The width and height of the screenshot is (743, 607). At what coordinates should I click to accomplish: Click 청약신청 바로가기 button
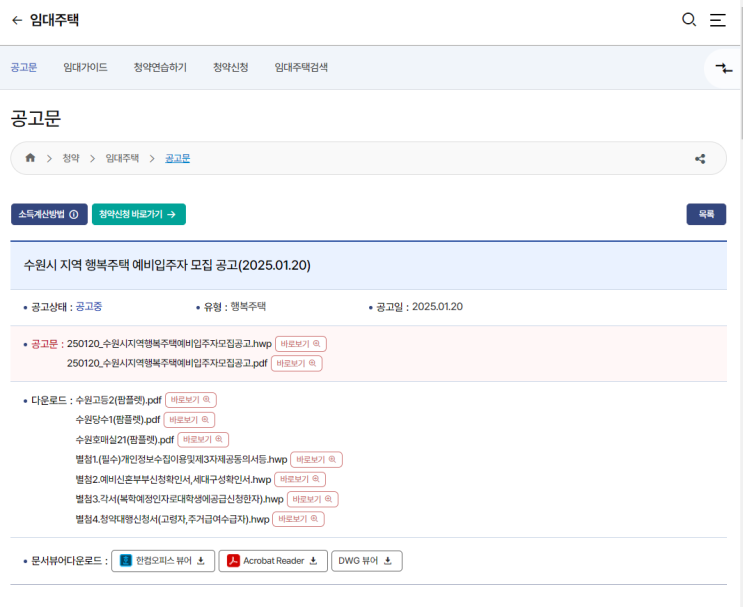tap(139, 214)
